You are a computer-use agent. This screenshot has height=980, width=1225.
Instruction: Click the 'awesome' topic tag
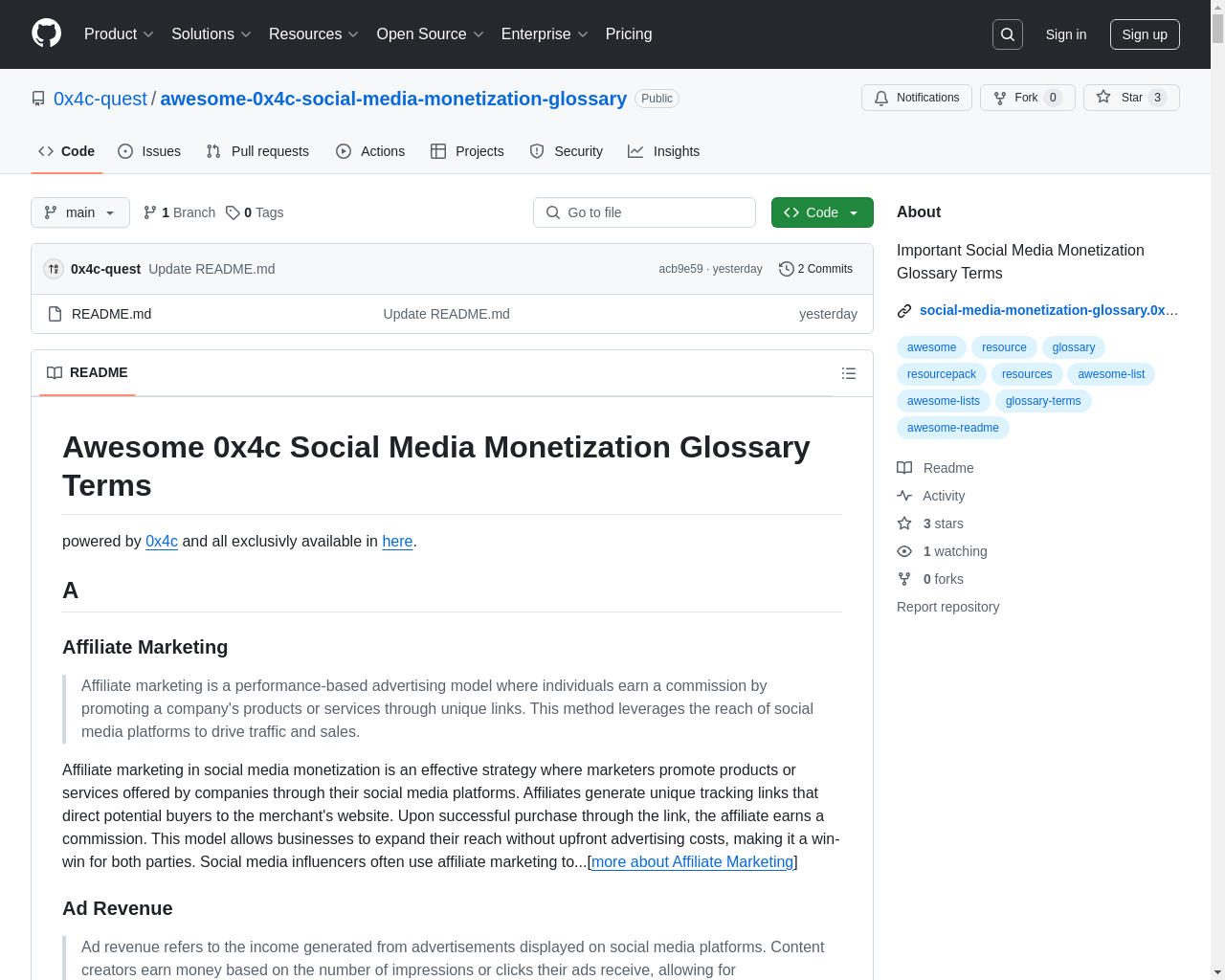(931, 347)
